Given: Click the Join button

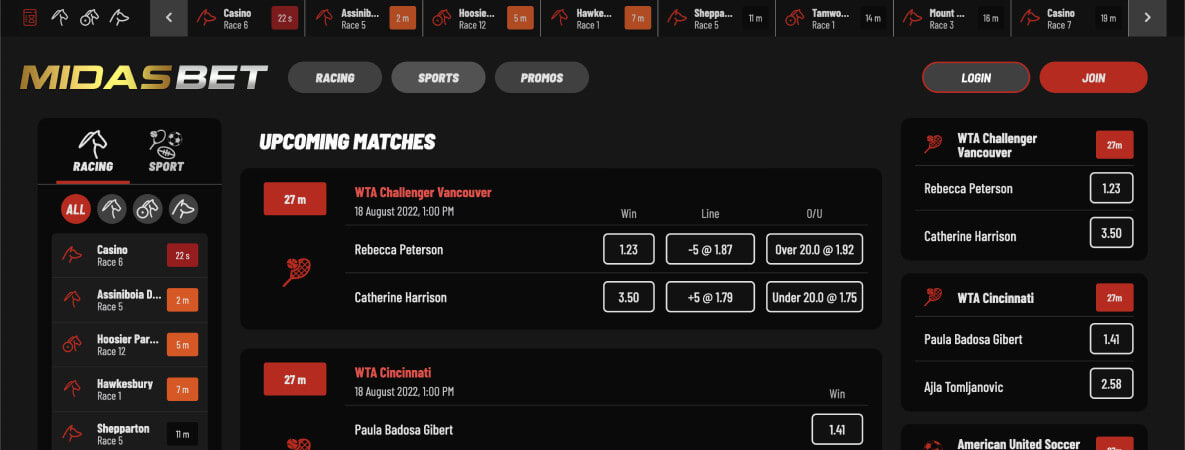Looking at the screenshot, I should [x=1094, y=77].
